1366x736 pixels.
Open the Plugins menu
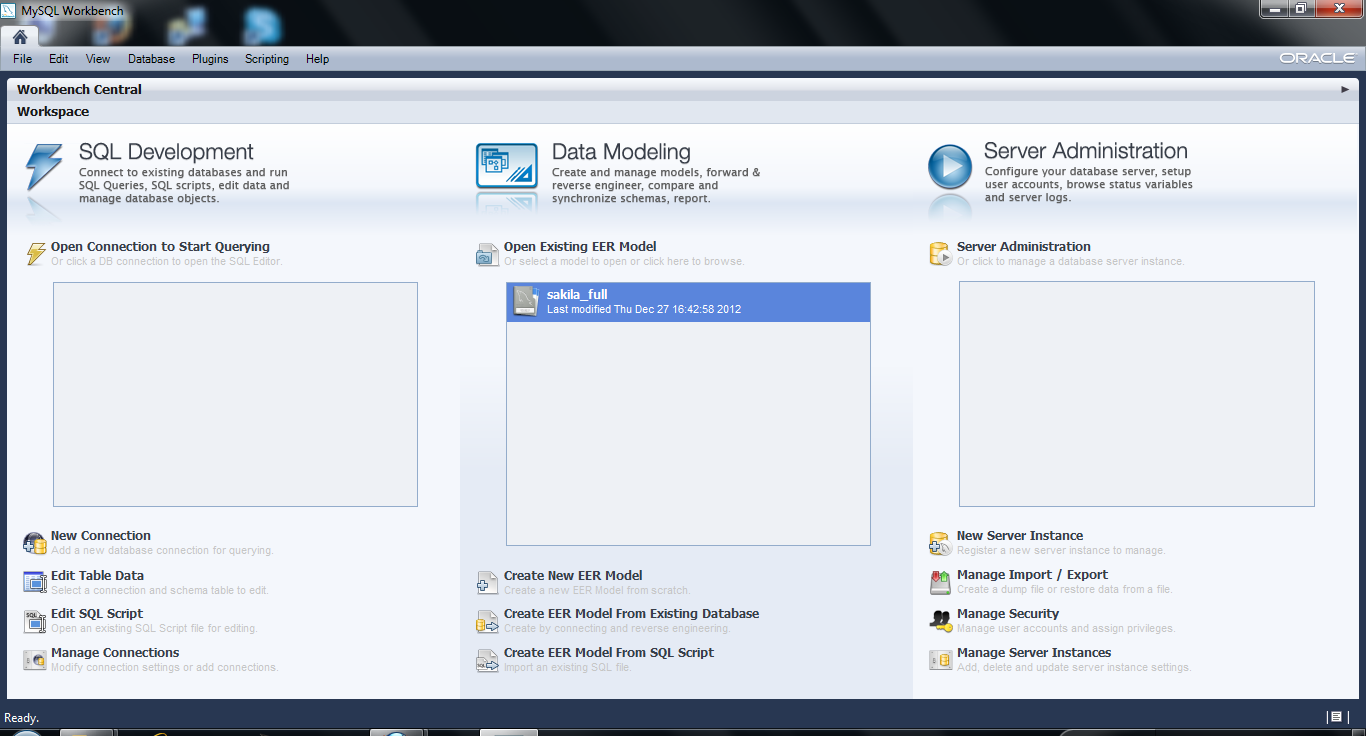(x=210, y=59)
